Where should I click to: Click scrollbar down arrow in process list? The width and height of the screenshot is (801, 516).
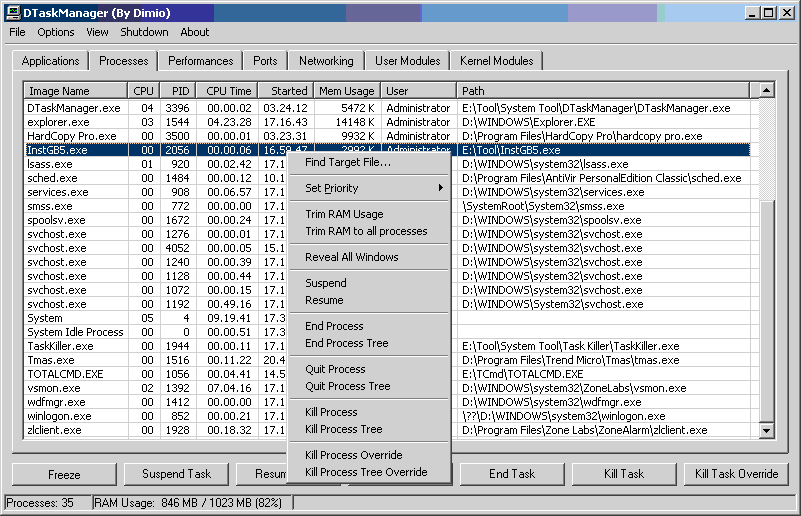coord(767,431)
